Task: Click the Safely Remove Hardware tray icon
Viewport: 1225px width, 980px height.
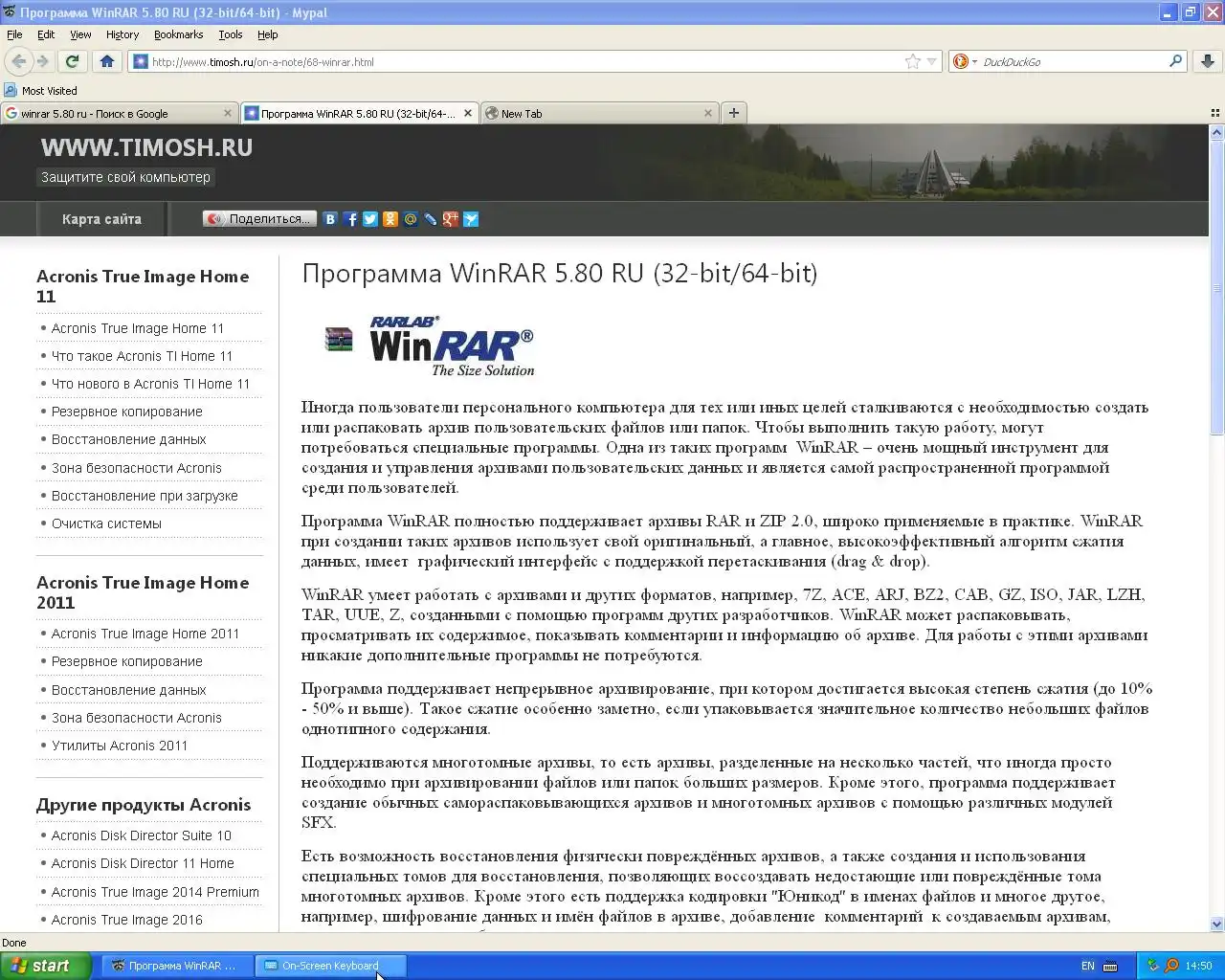Action: [1153, 966]
